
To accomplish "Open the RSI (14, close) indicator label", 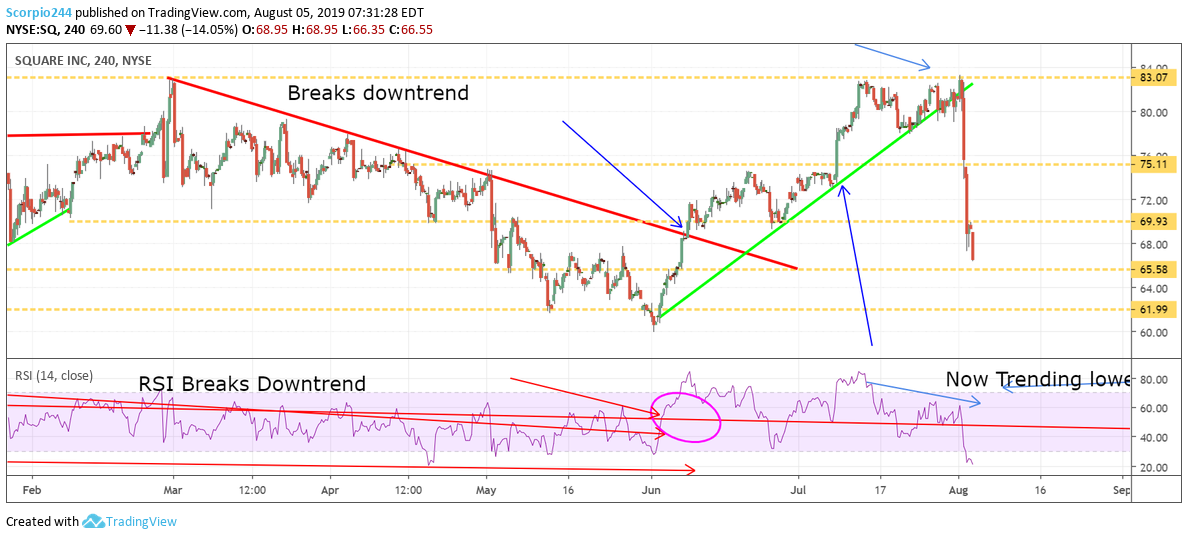I will 54,376.
